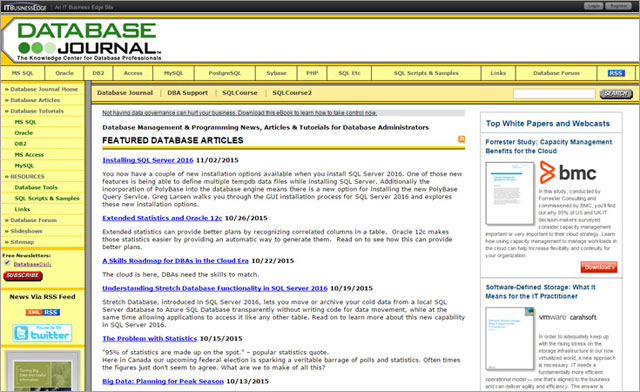Open the Oracle tab in top navigation
This screenshot has height=392, width=640.
click(64, 73)
